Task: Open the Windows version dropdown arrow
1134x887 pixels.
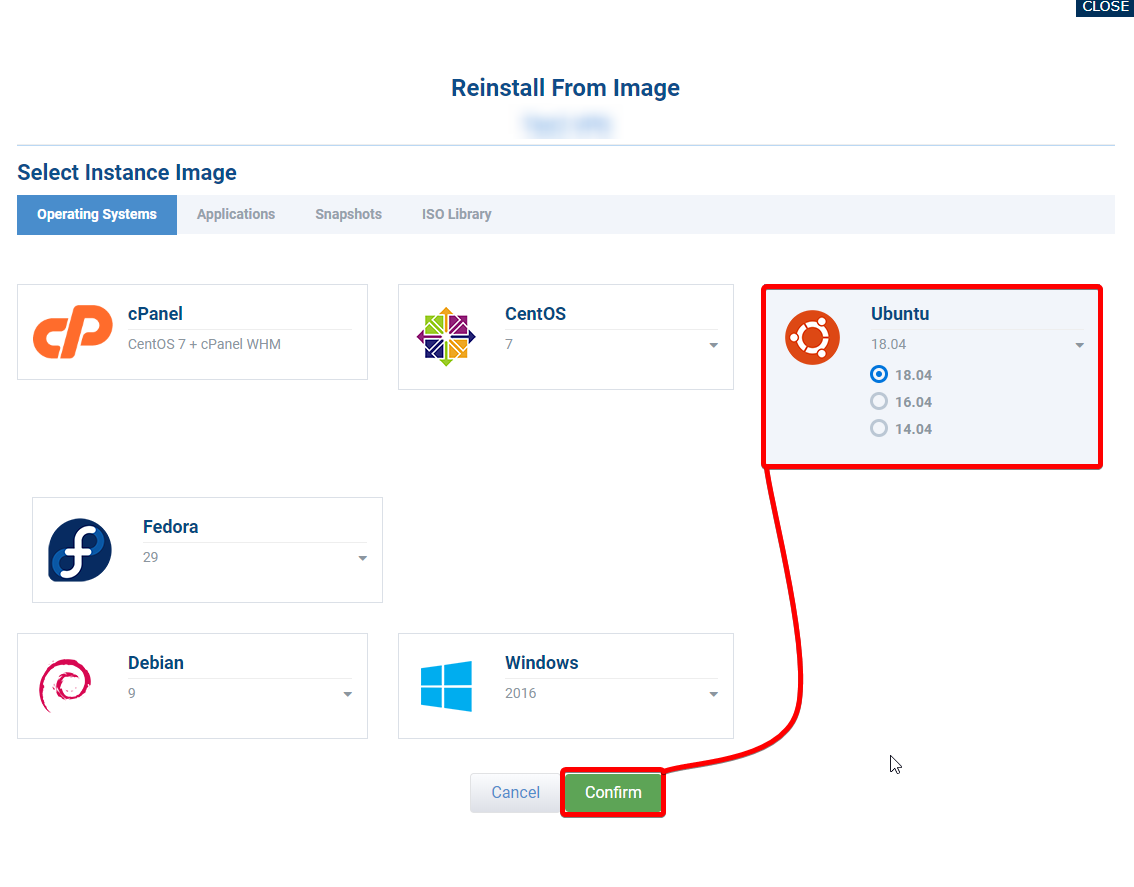Action: pyautogui.click(x=714, y=694)
